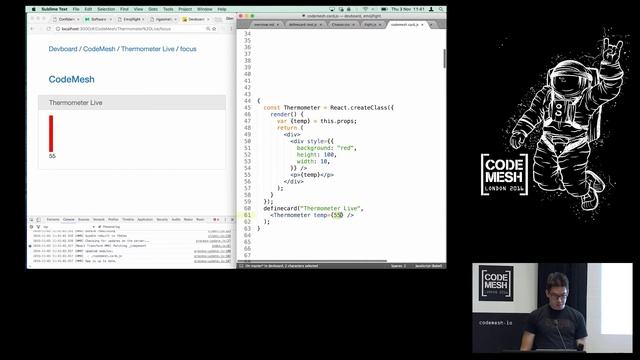Screen dimensions: 640x360
Task: Open the Goto menu
Action: coord(153,9)
